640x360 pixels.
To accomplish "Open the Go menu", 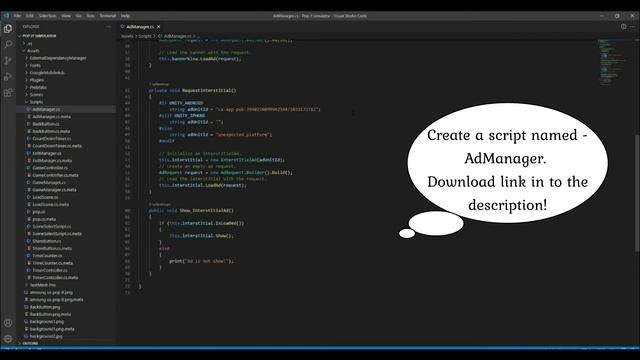I will click(x=78, y=16).
